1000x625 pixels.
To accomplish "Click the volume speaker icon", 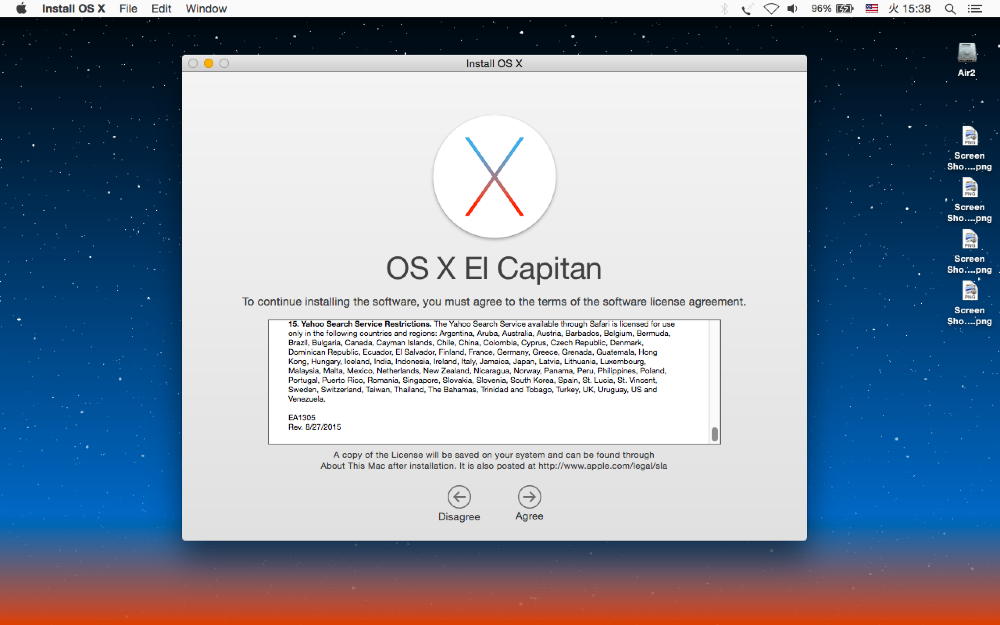I will pos(793,8).
